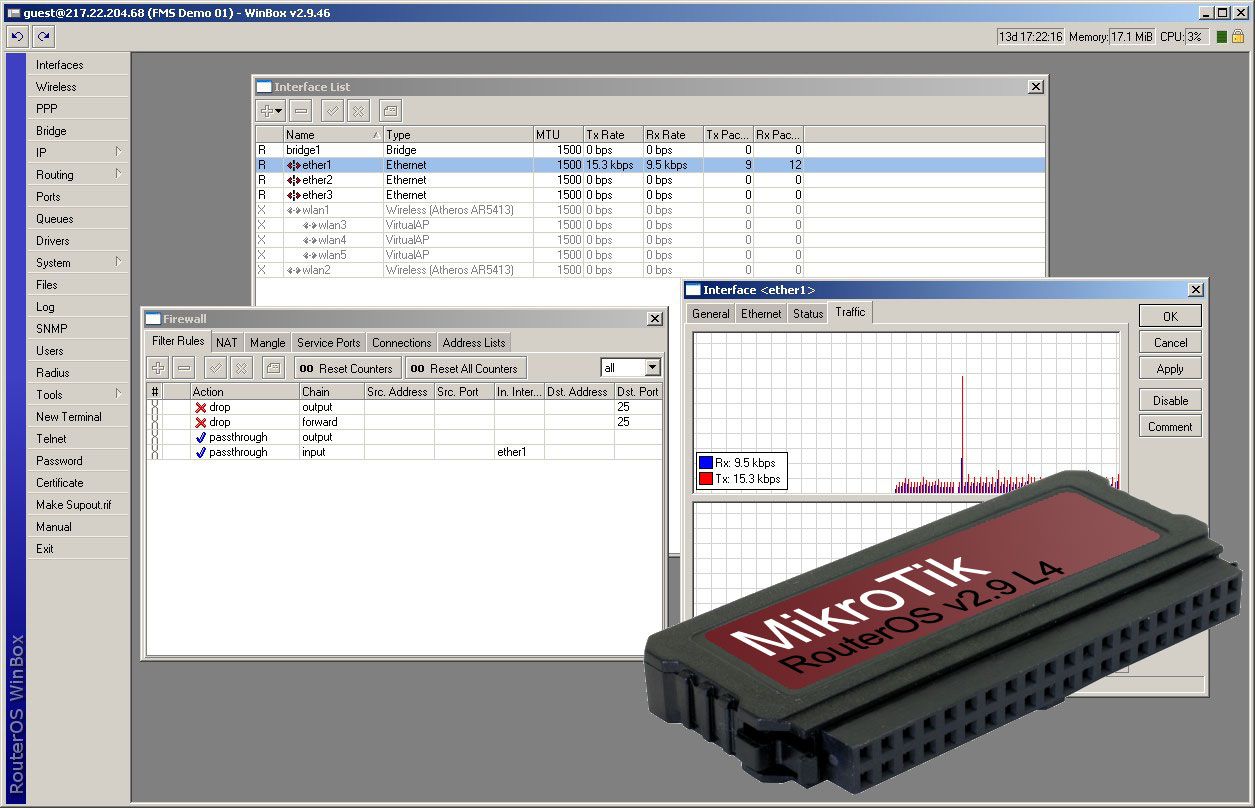This screenshot has height=808, width=1255.
Task: Click OK in the ether1 interface dialog
Action: (x=1170, y=316)
